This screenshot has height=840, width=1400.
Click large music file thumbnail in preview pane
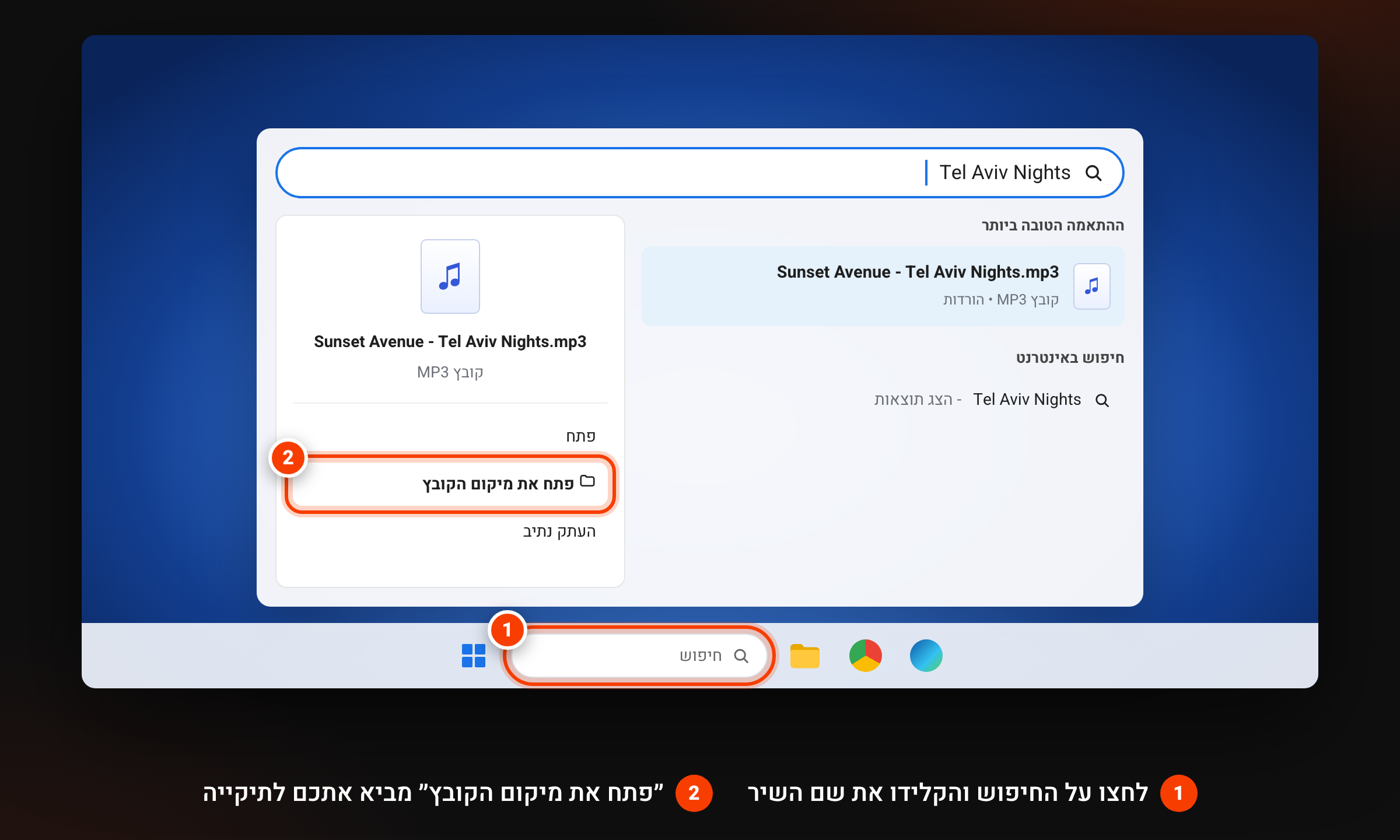[450, 276]
